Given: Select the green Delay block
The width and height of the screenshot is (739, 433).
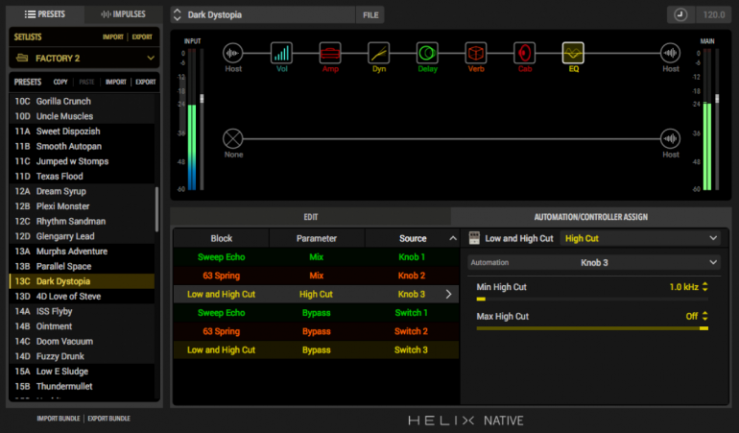Looking at the screenshot, I should pos(427,52).
